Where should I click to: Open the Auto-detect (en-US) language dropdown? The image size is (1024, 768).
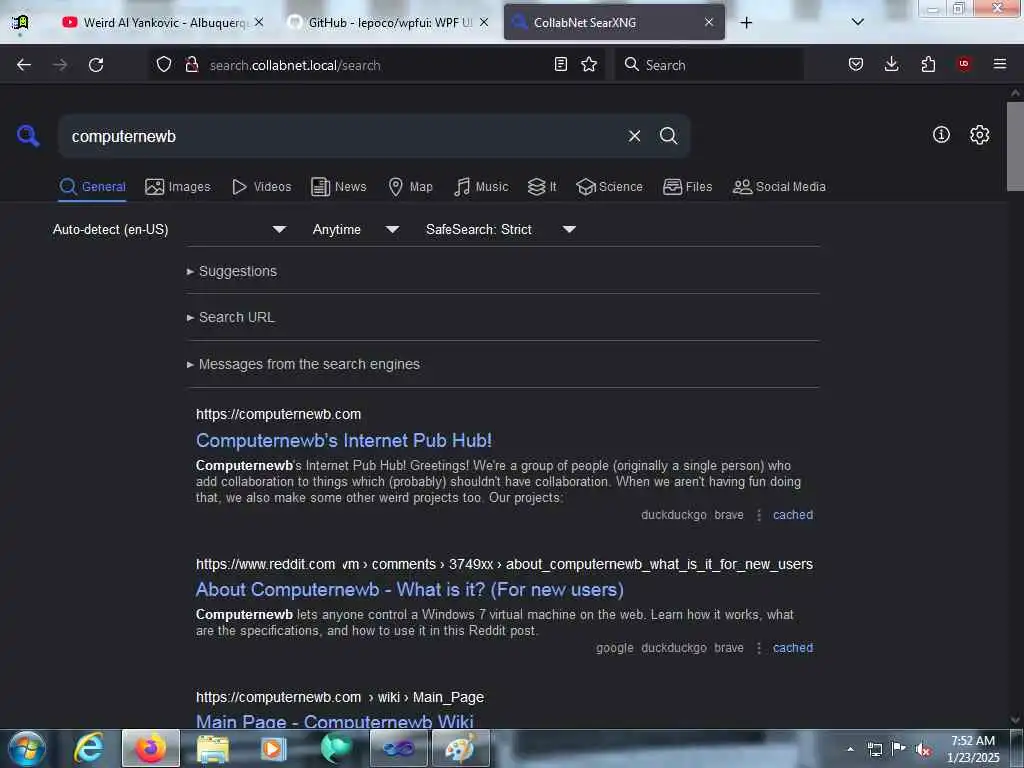click(169, 229)
